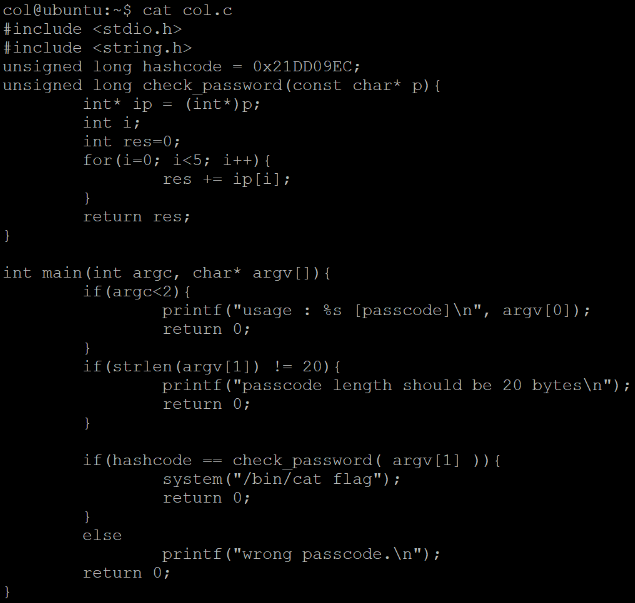Viewport: 635px width, 603px height.
Task: Click the for loop header line
Action: [x=177, y=160]
